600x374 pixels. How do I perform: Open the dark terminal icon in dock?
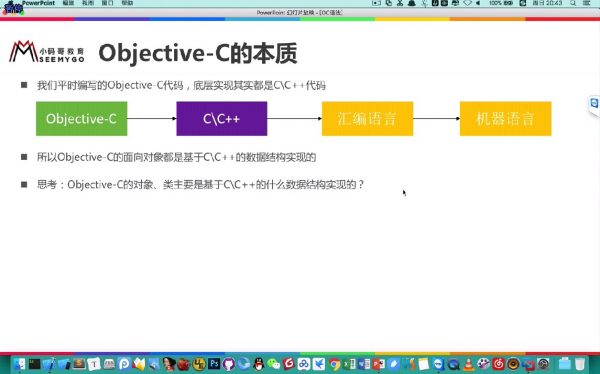click(x=34, y=364)
